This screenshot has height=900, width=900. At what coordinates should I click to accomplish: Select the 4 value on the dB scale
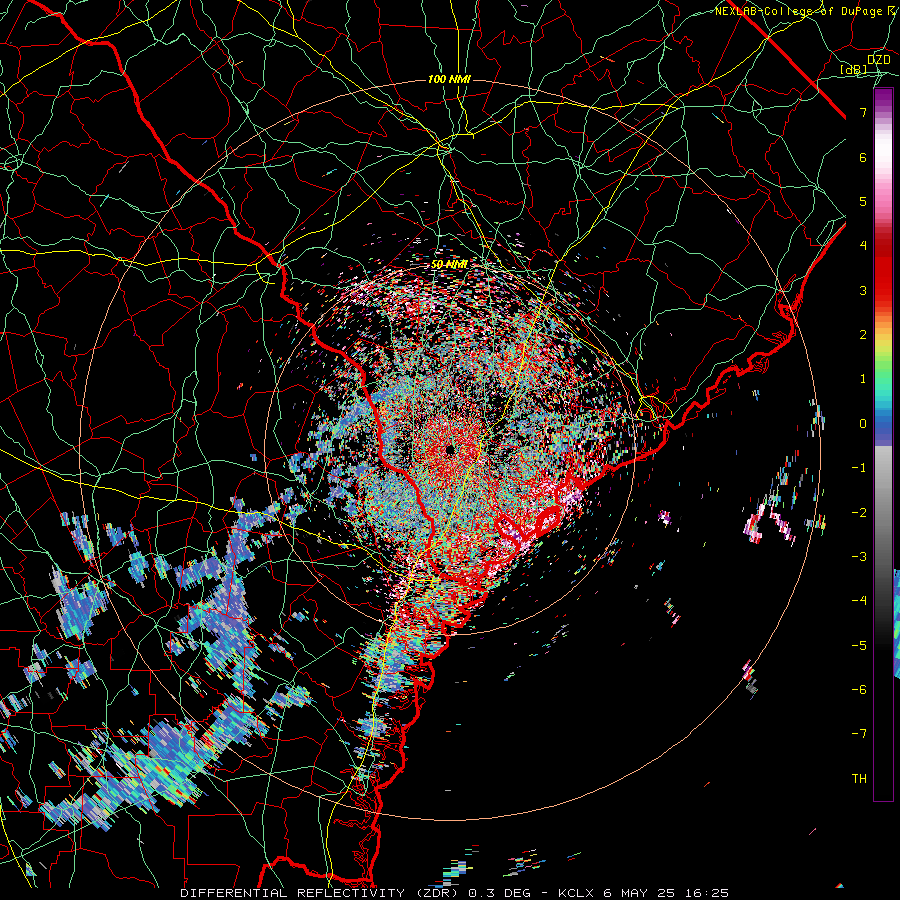863,246
